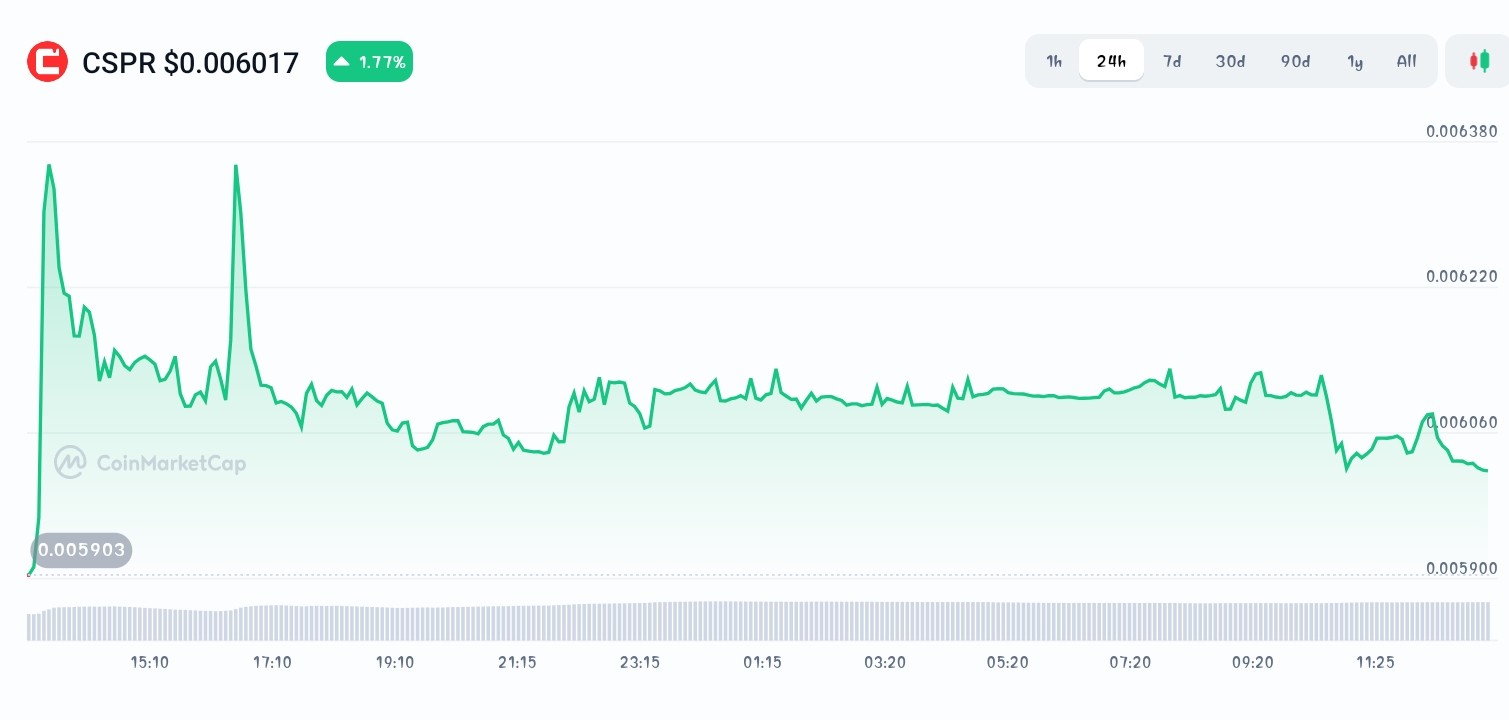This screenshot has height=720, width=1509.
Task: Click the CSPR $0.006017 price title
Action: 190,63
